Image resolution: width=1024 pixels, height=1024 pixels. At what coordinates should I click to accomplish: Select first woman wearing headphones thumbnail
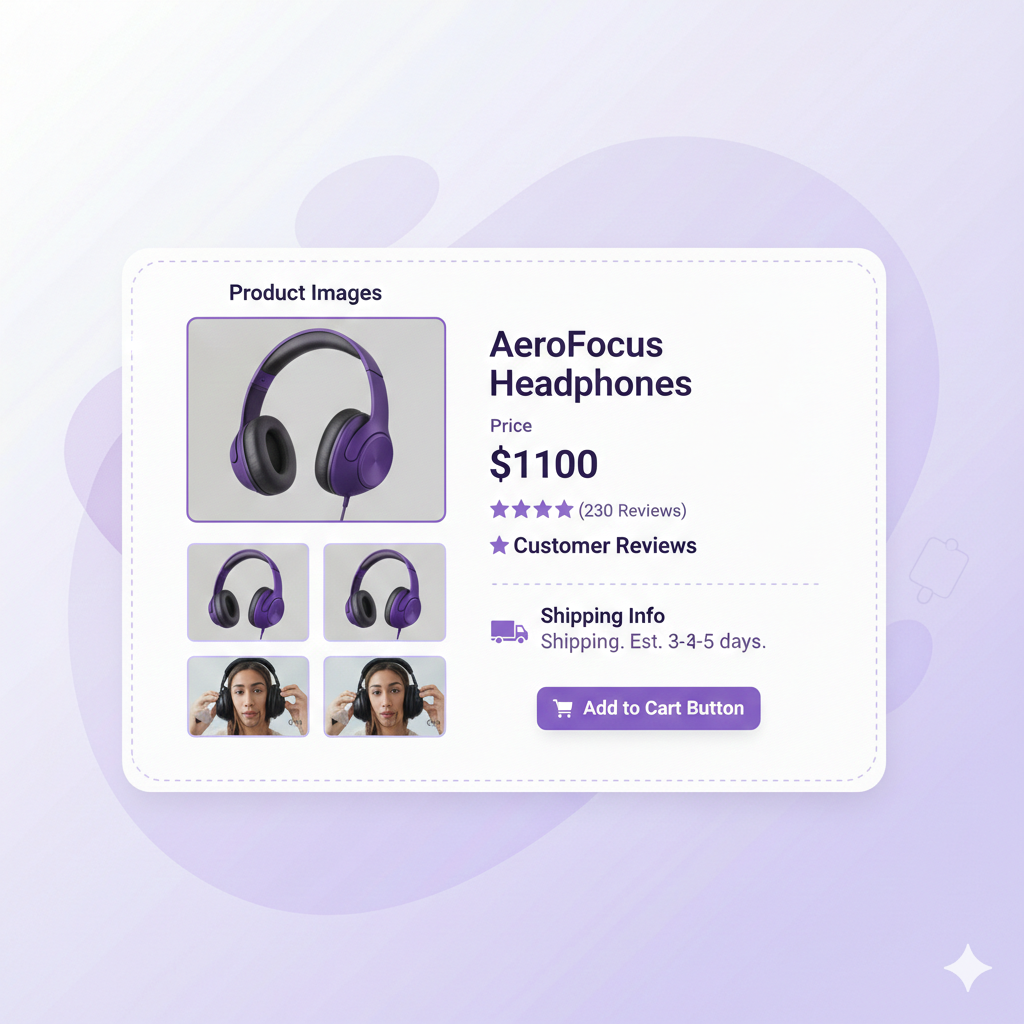coord(248,697)
